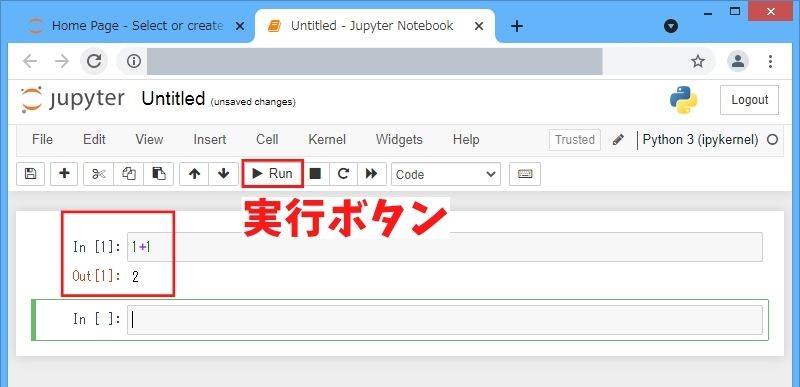Interrupt the kernel with stop icon
Image resolution: width=800 pixels, height=387 pixels.
[316, 174]
